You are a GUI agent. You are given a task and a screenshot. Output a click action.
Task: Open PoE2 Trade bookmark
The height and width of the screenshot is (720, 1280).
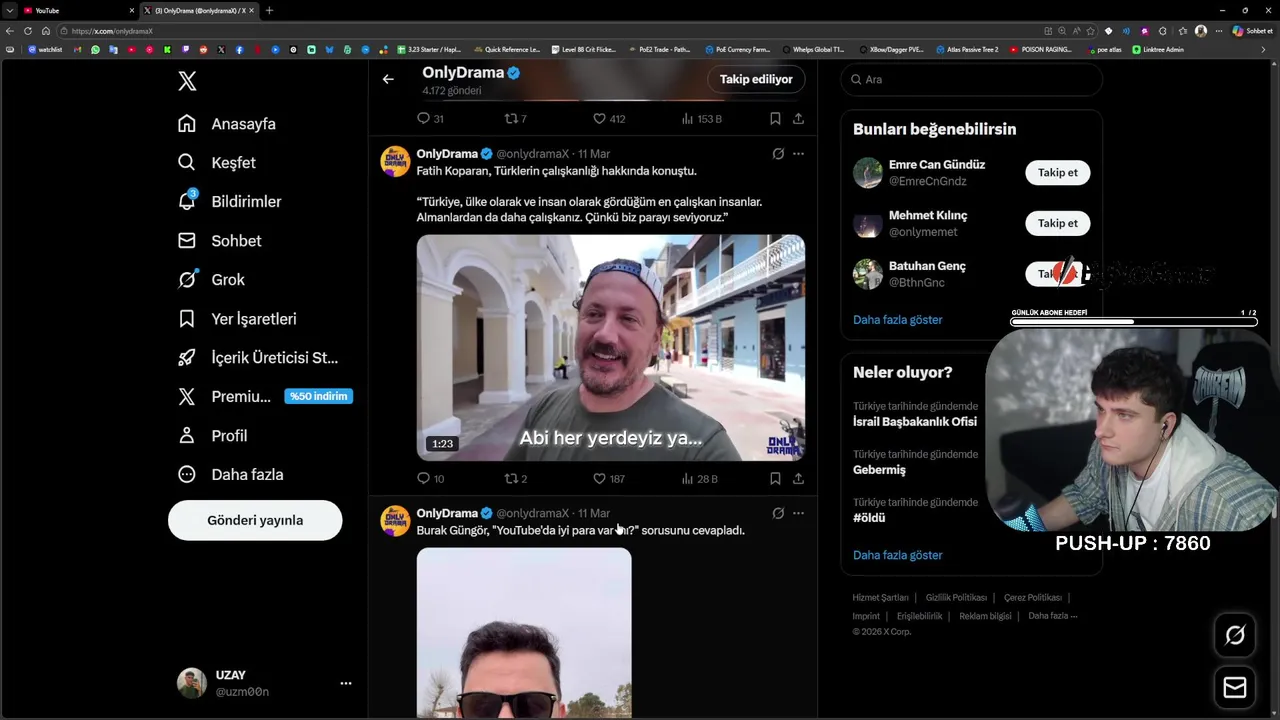tap(660, 49)
